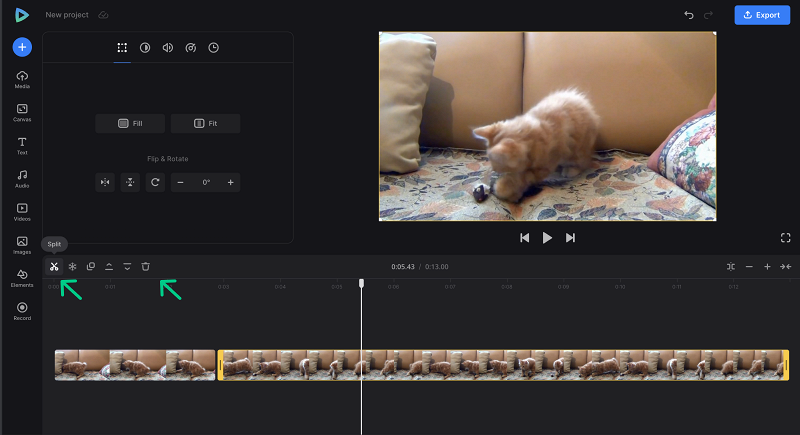800x435 pixels.
Task: Rotate the clip clockwise
Action: tap(155, 182)
